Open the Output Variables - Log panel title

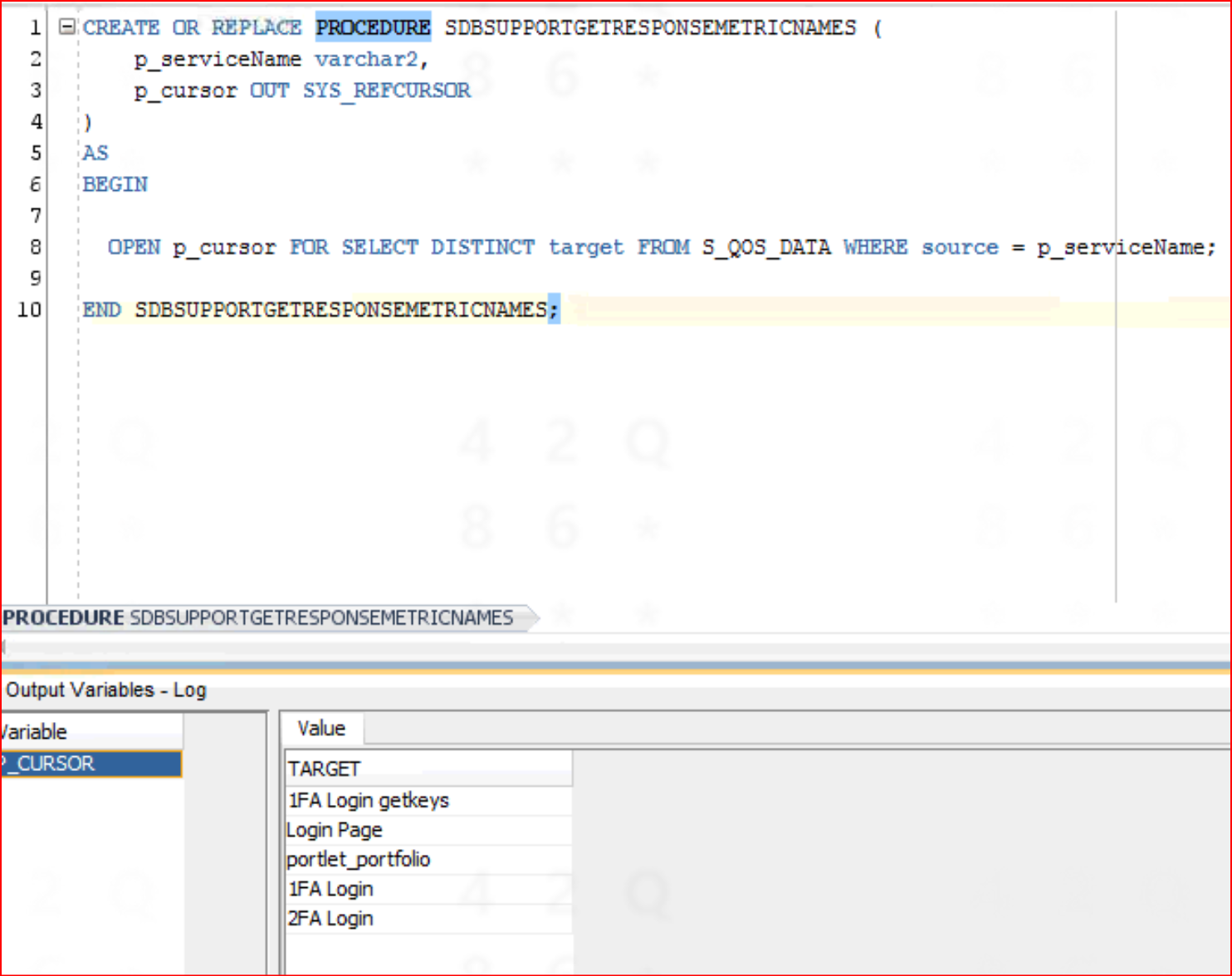point(106,691)
